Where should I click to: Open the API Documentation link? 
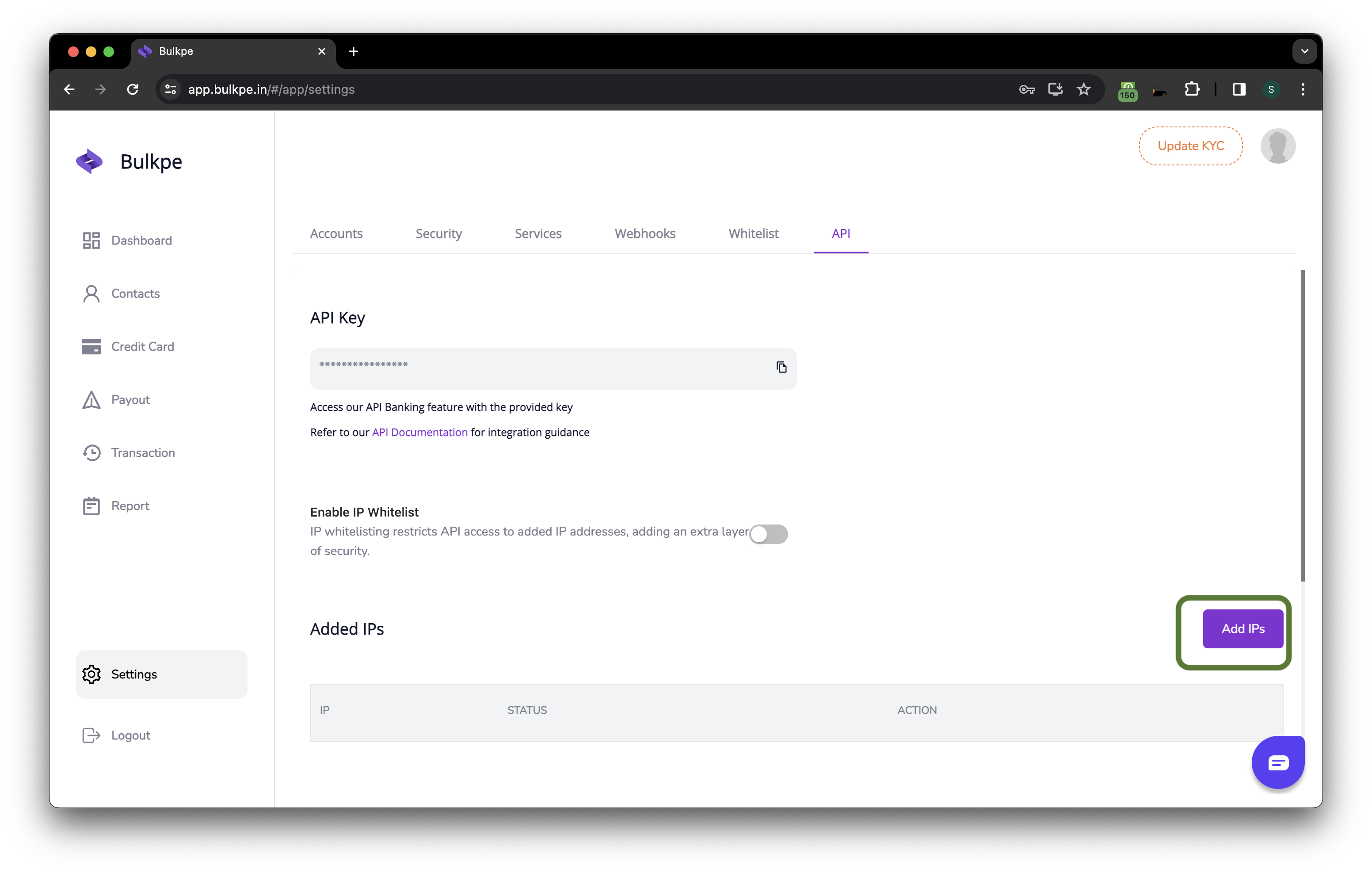click(x=419, y=433)
